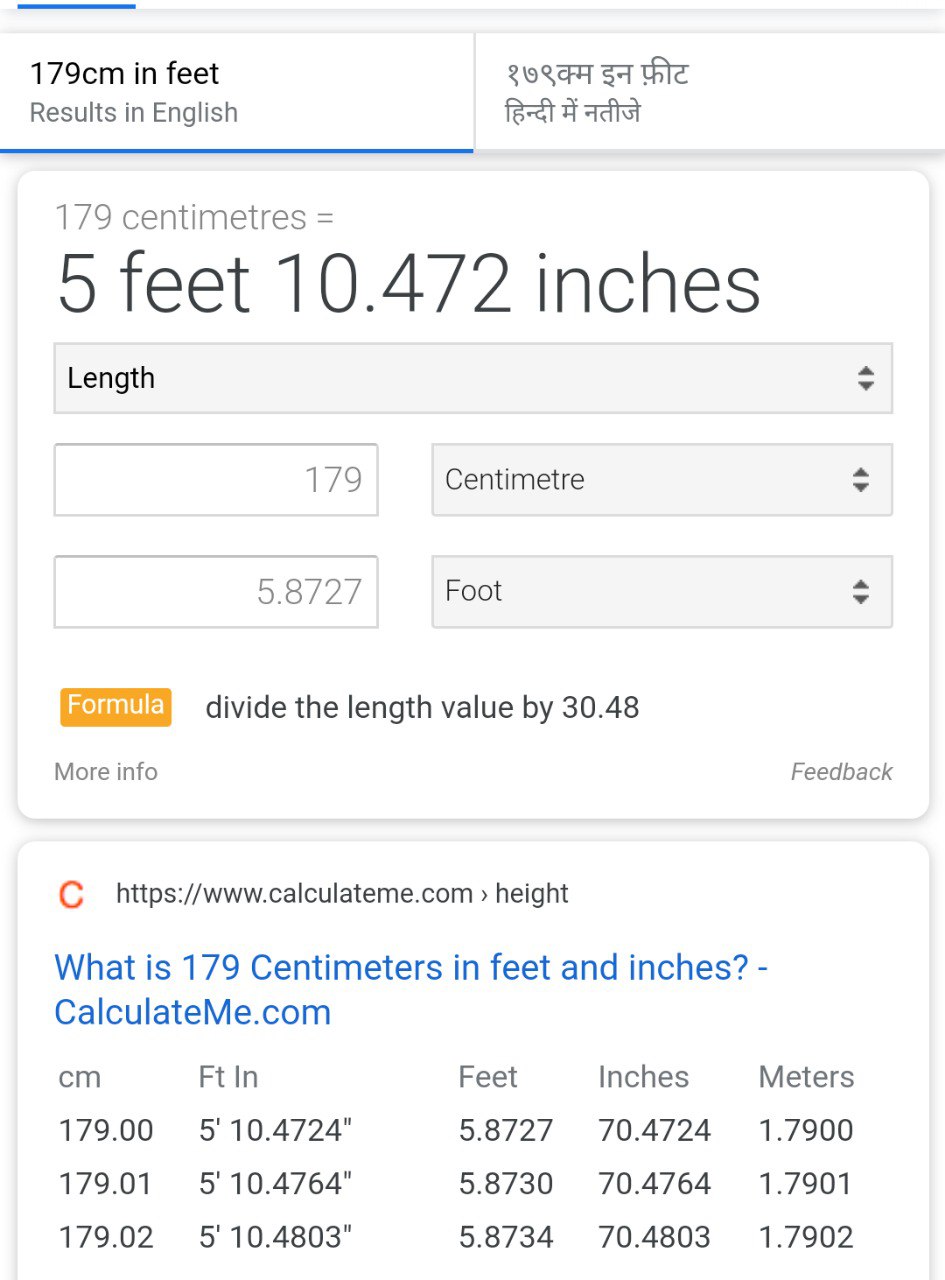945x1280 pixels.
Task: Click the 179 centimetre input field
Action: click(x=216, y=480)
